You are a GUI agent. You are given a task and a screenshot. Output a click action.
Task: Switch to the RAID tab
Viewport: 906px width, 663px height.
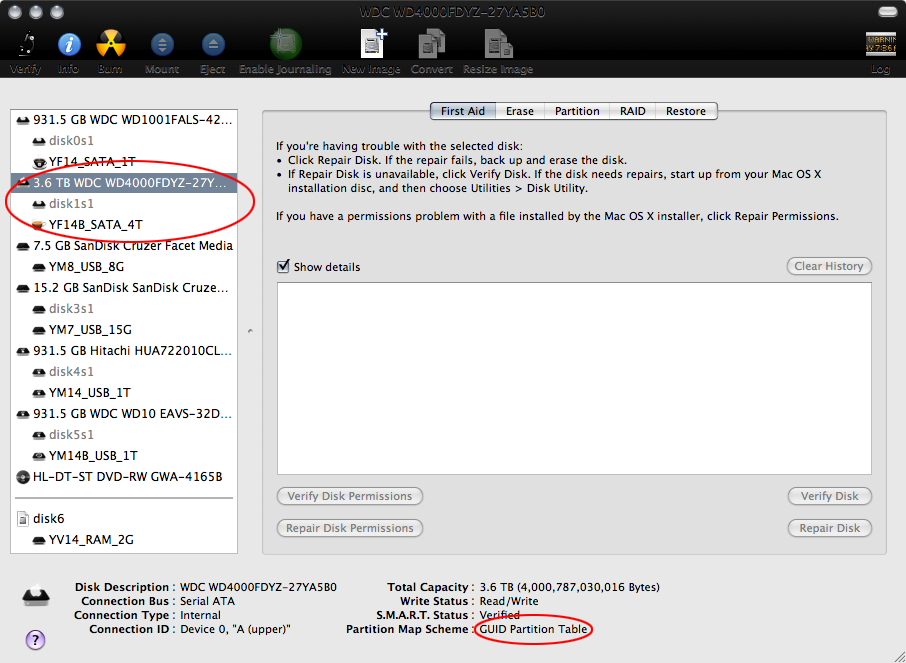[x=633, y=111]
